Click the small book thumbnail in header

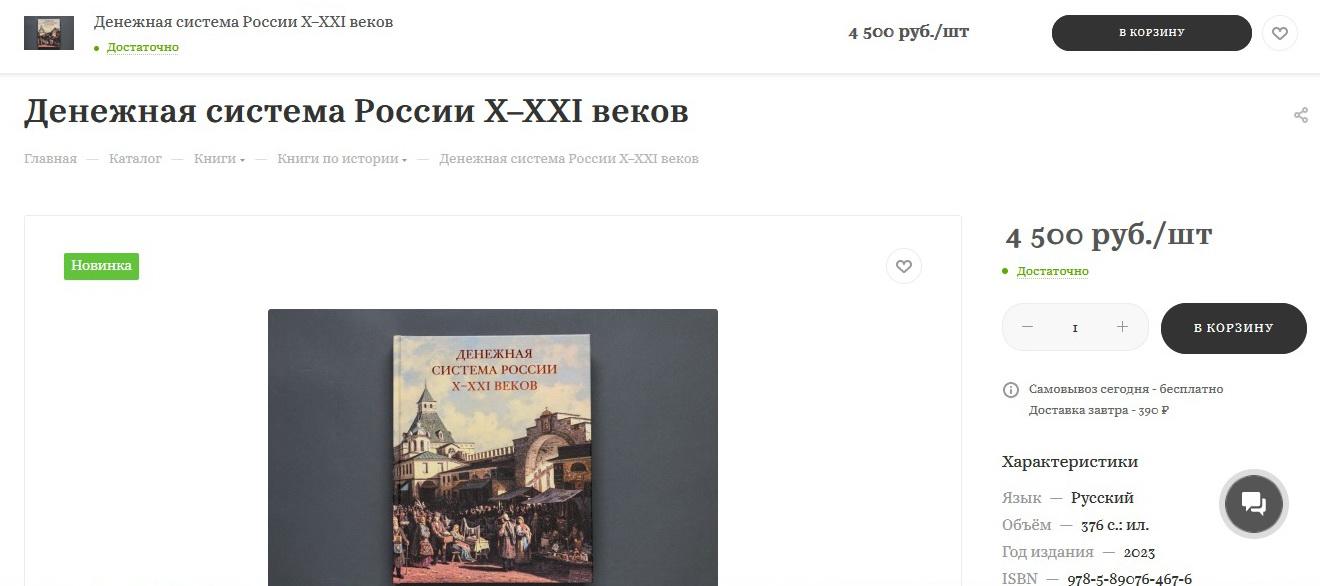[x=49, y=33]
